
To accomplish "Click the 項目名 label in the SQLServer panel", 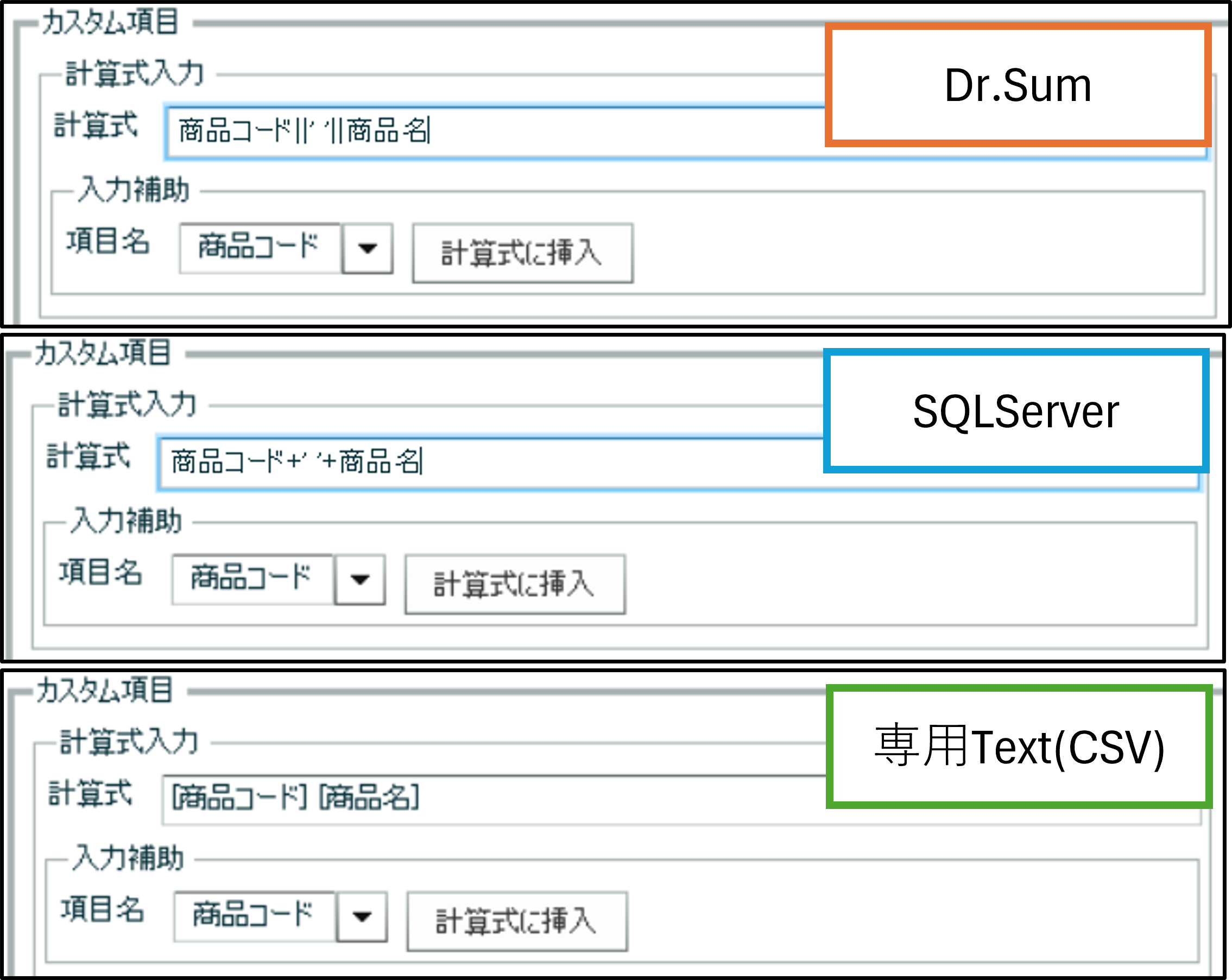I will pyautogui.click(x=100, y=572).
